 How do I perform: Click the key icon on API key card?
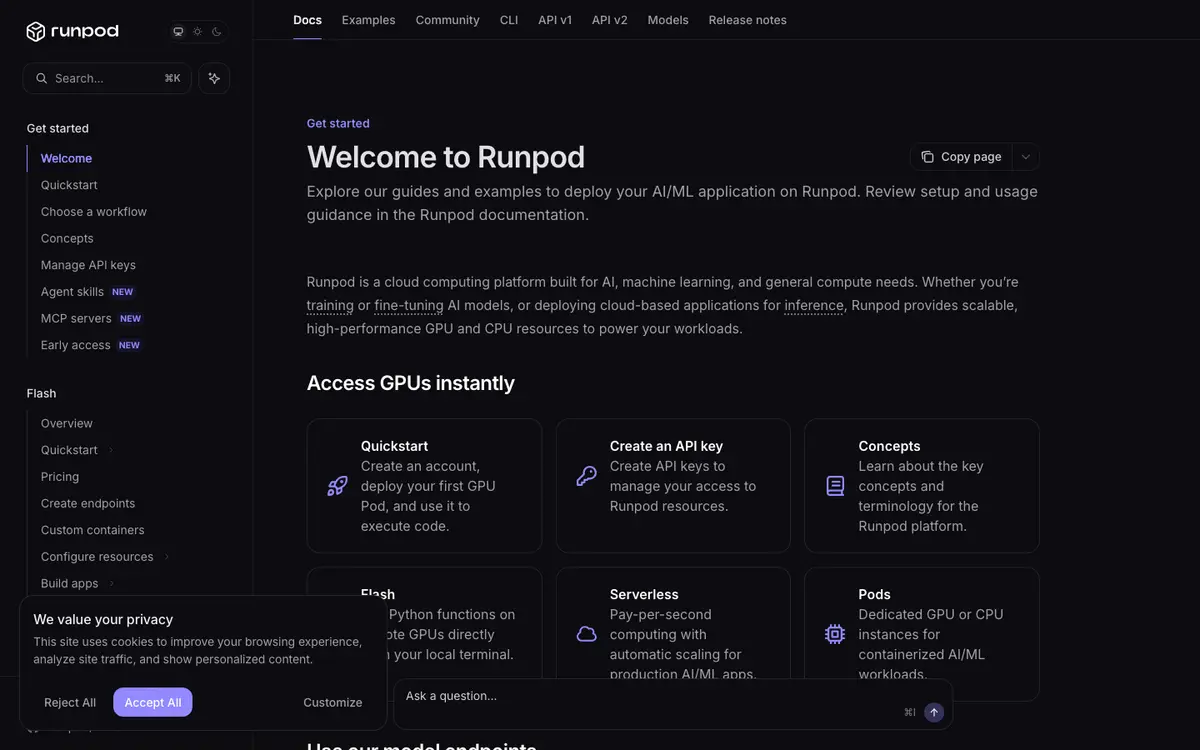[586, 476]
